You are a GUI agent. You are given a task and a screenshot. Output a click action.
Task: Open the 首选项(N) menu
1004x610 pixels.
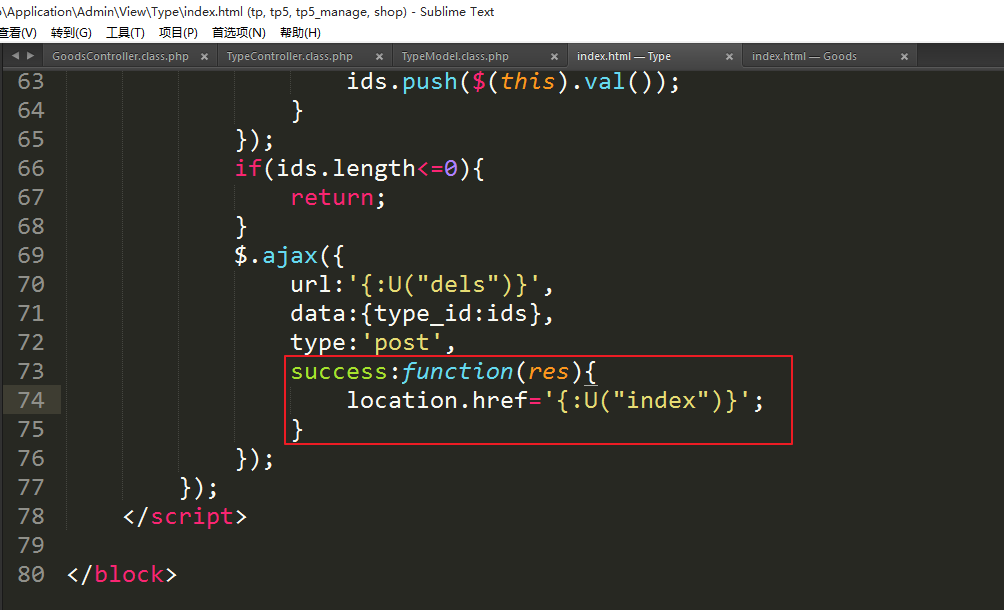pos(238,32)
